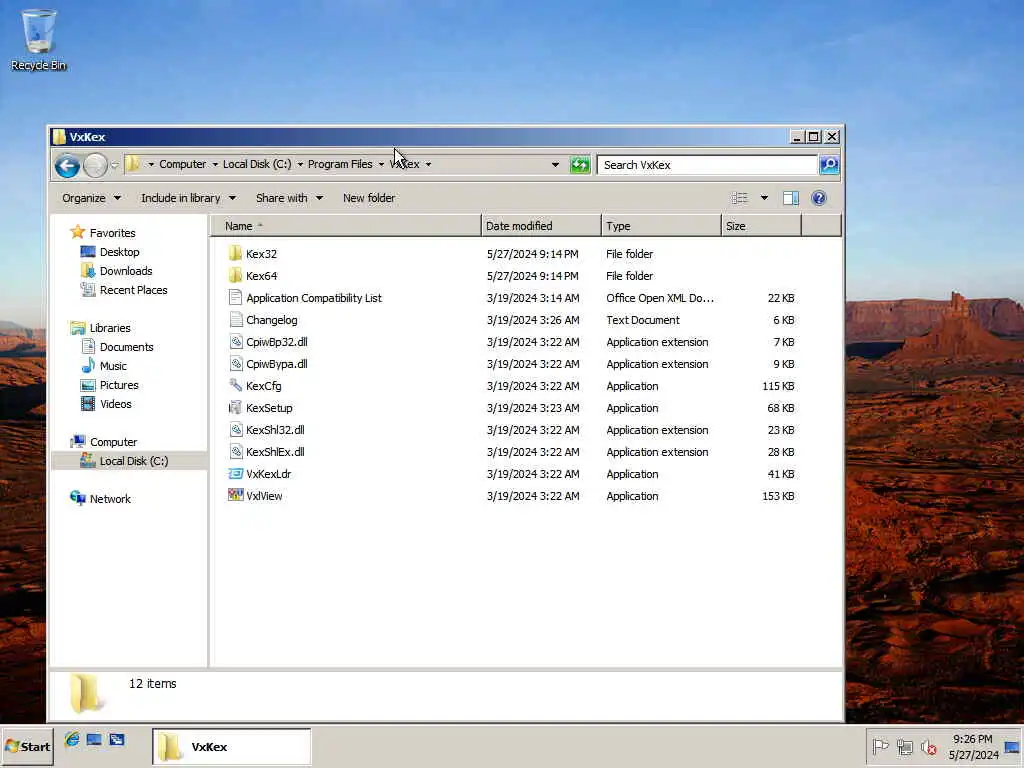This screenshot has height=768, width=1024.
Task: Click the VxKex taskbar button
Action: (x=232, y=746)
